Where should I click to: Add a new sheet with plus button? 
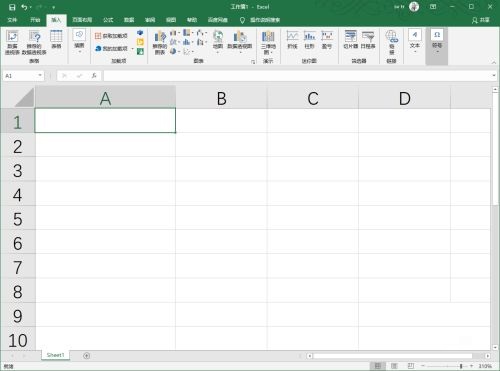pos(87,356)
